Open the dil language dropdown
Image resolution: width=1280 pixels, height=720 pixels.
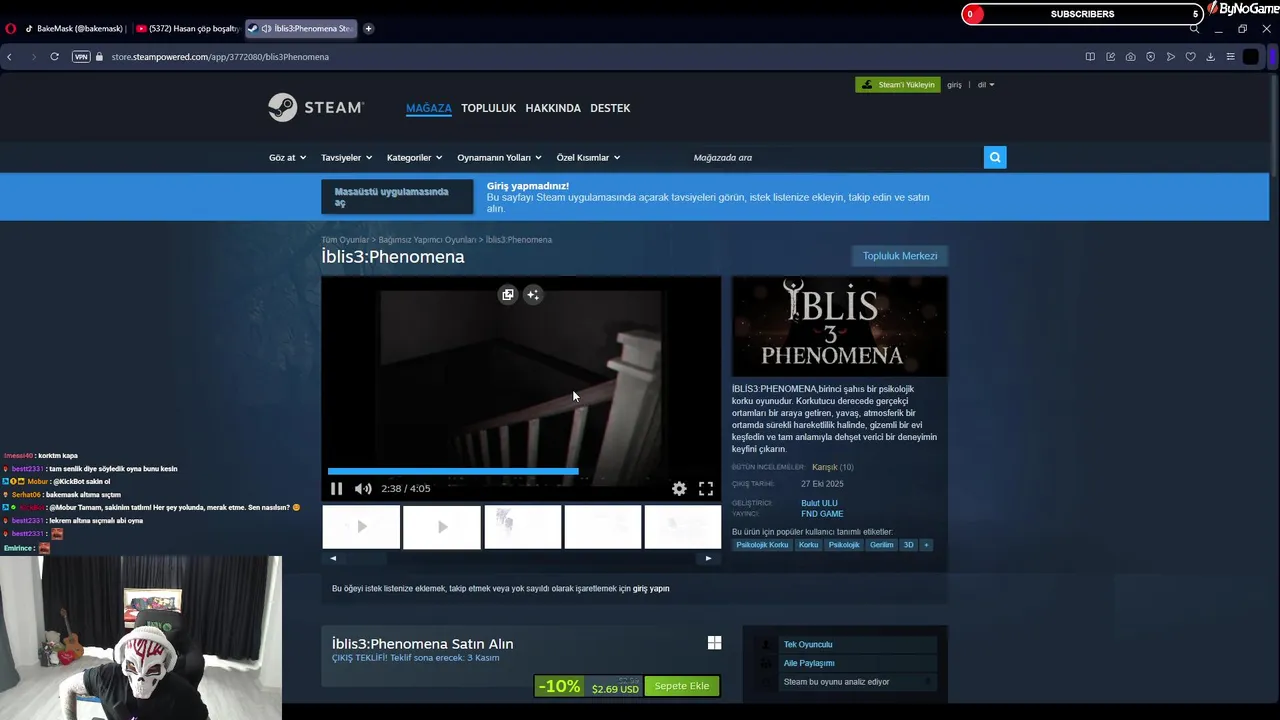coord(985,85)
